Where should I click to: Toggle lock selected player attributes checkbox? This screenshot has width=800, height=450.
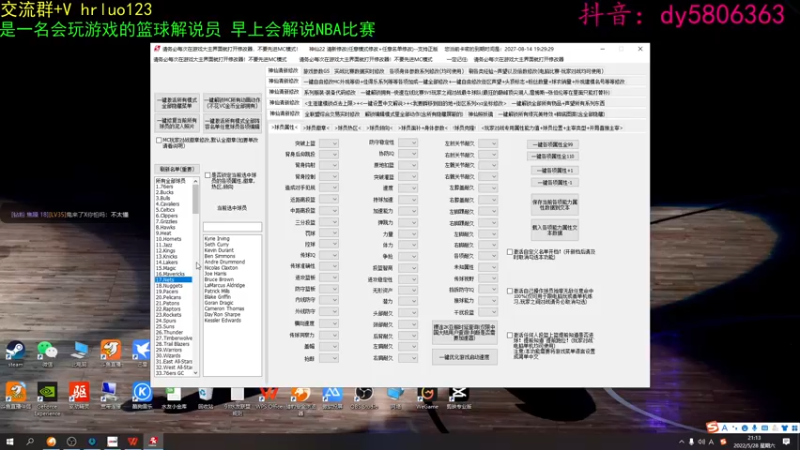[x=208, y=175]
